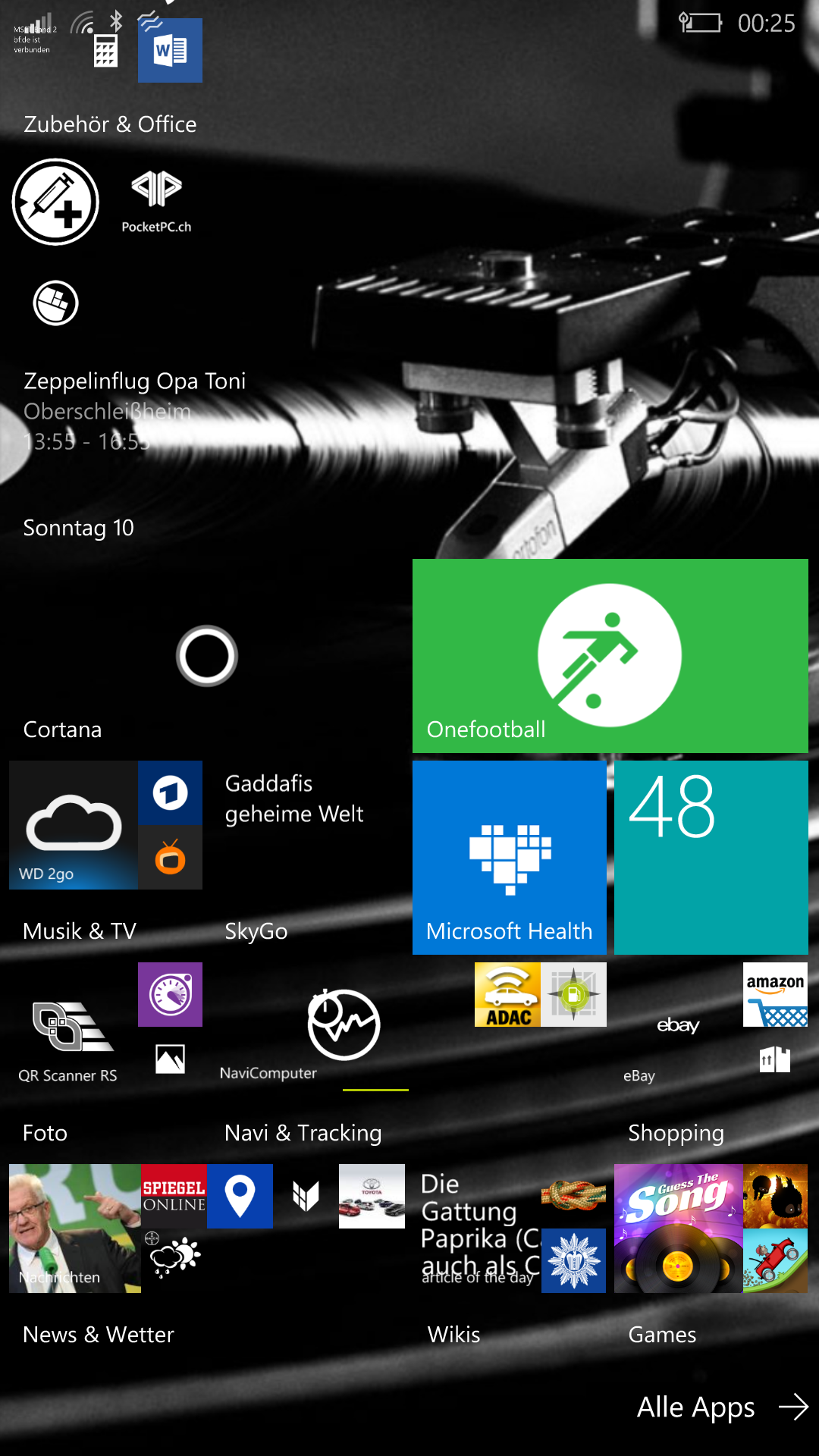The height and width of the screenshot is (1456, 819).
Task: Open the round windows-globe app icon
Action: 55,303
